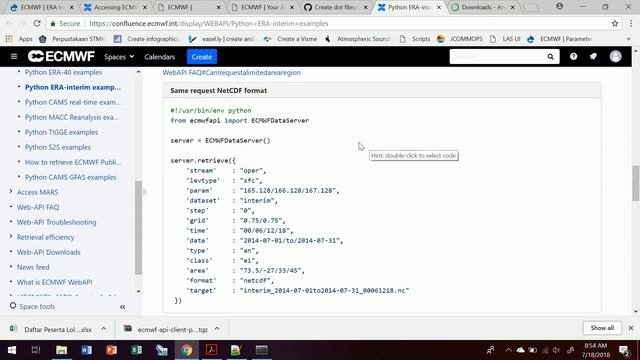Switch to the ECMWF | Your tab
640x360 pixels.
click(x=262, y=7)
